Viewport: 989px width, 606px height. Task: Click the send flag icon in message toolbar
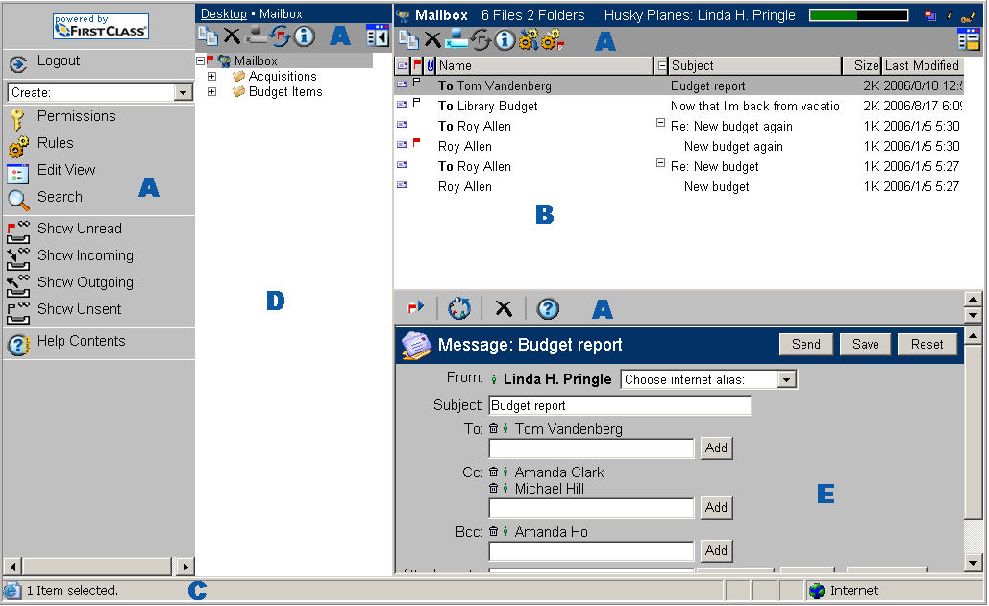coord(416,309)
